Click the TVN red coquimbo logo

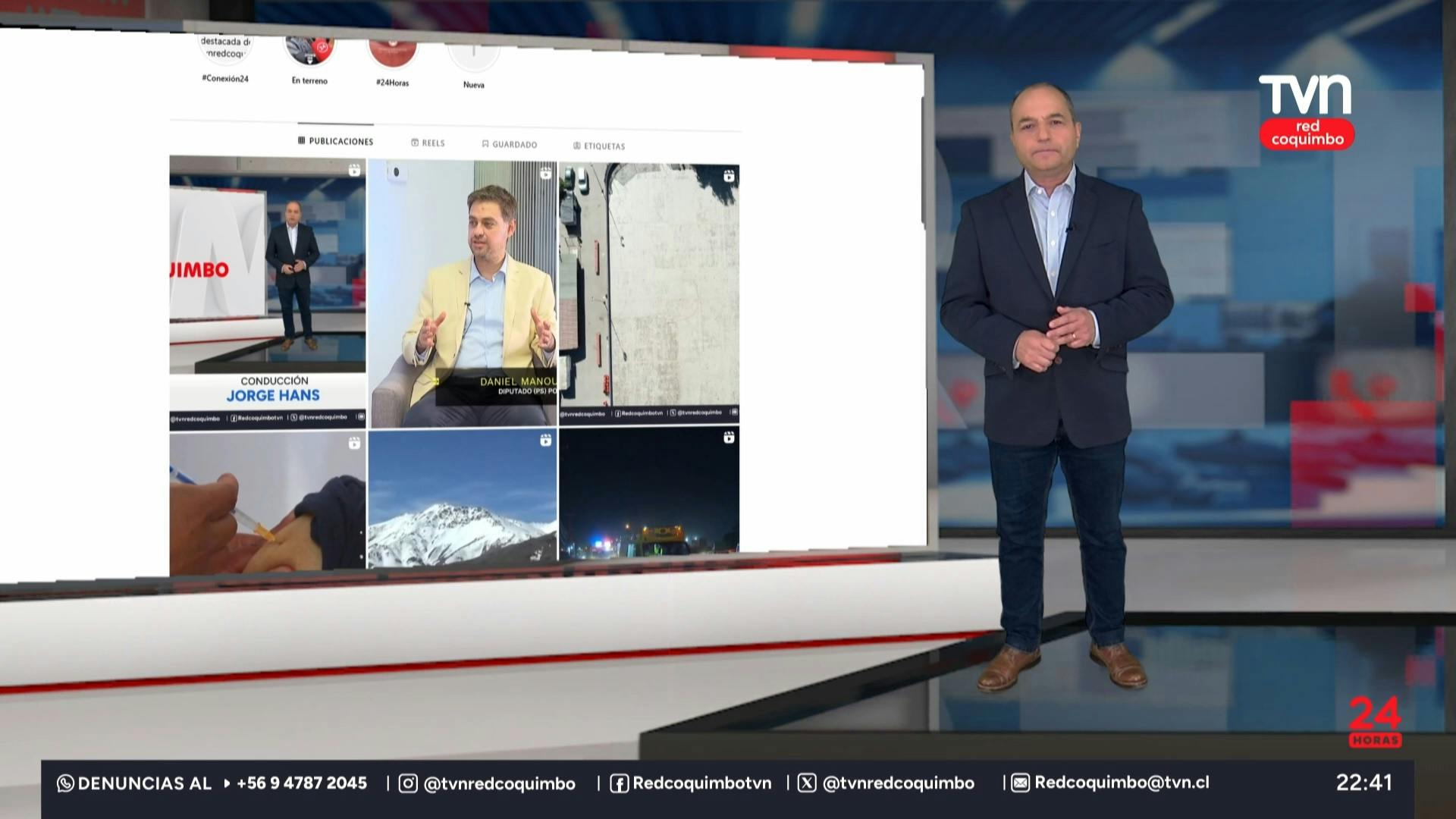(1307, 111)
